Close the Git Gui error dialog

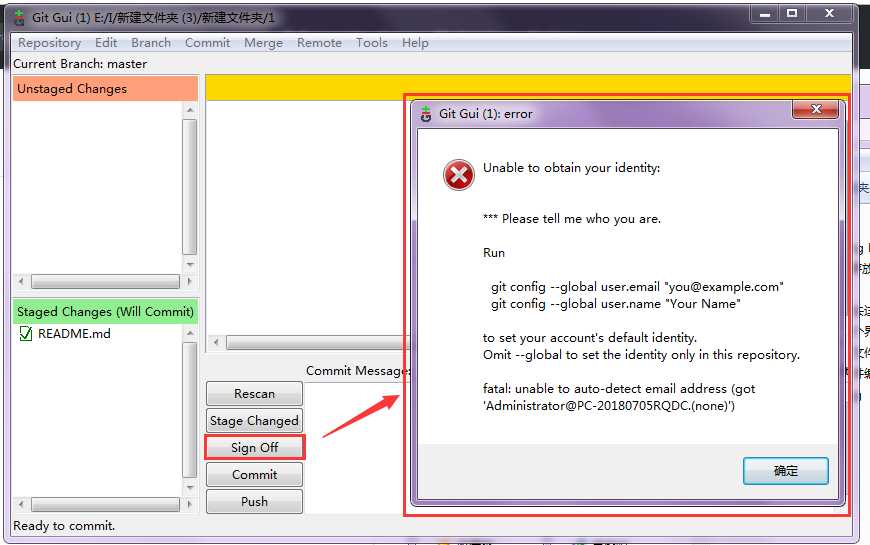[x=816, y=109]
